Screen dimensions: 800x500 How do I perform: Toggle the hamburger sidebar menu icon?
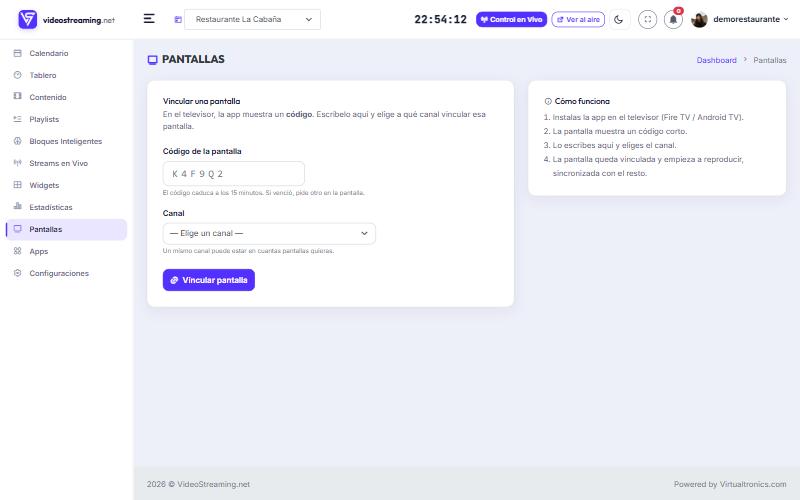pyautogui.click(x=149, y=19)
